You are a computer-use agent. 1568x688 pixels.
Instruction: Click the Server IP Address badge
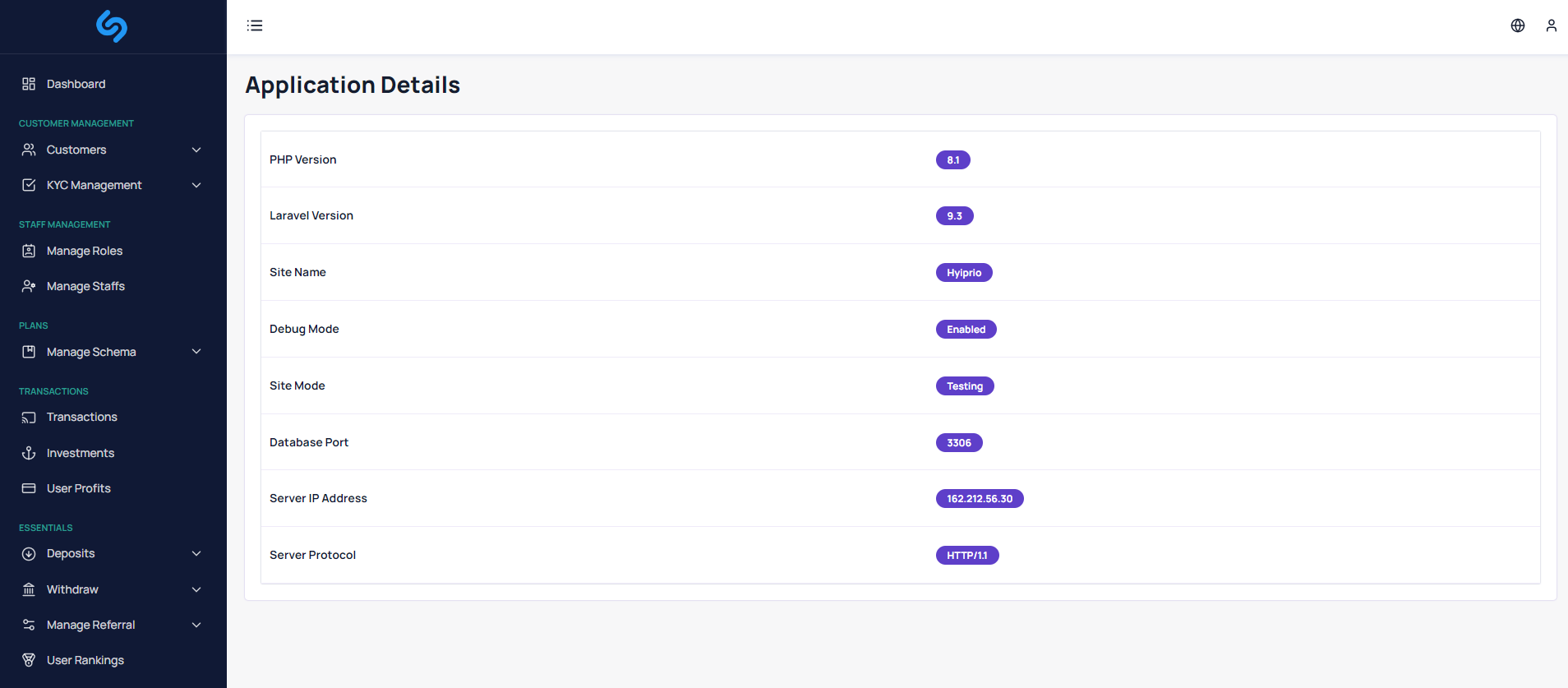980,499
